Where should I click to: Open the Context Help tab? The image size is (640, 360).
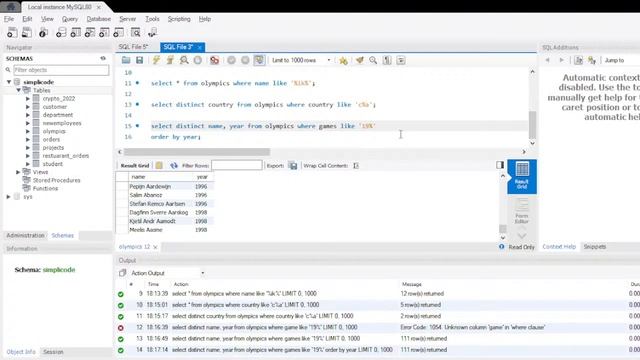[x=559, y=247]
